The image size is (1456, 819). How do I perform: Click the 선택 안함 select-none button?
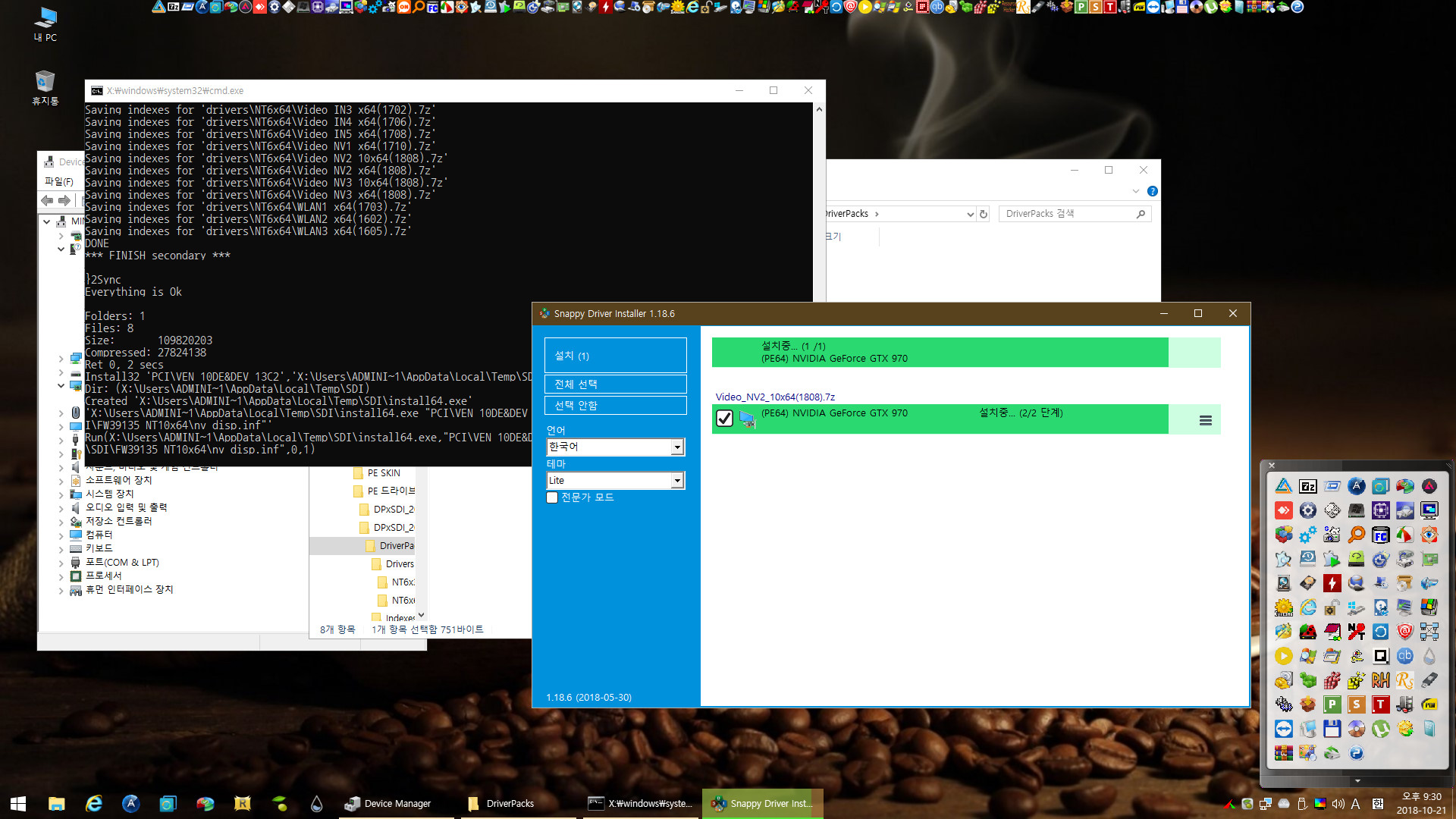(x=616, y=406)
